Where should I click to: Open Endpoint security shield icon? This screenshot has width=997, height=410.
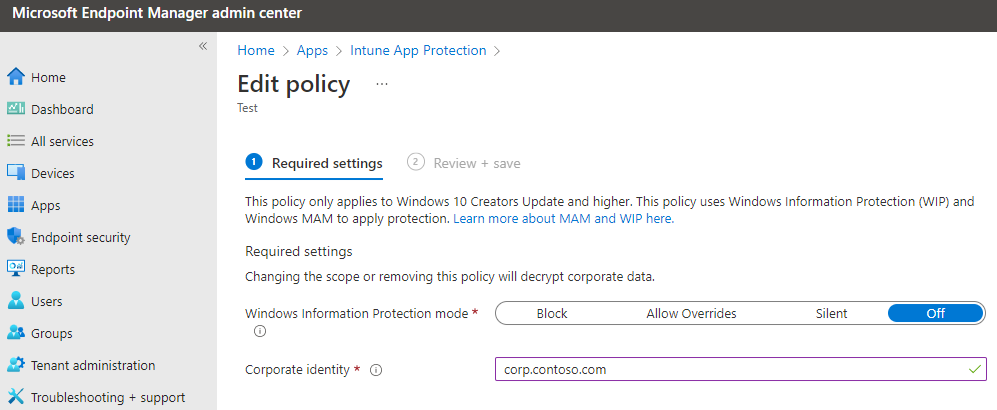click(x=15, y=237)
